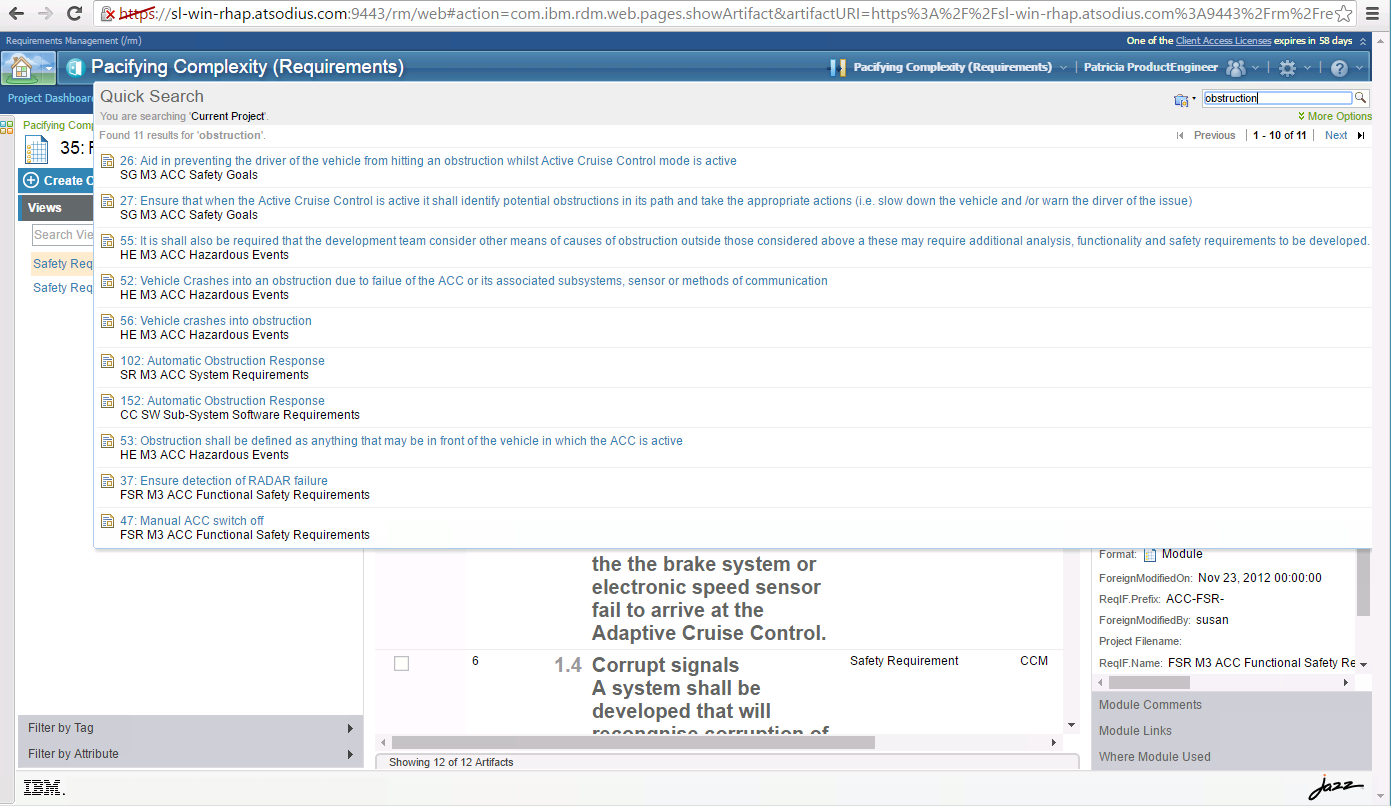Open result 27 Ensure Active Cruise Control
This screenshot has width=1391, height=806.
(x=656, y=201)
